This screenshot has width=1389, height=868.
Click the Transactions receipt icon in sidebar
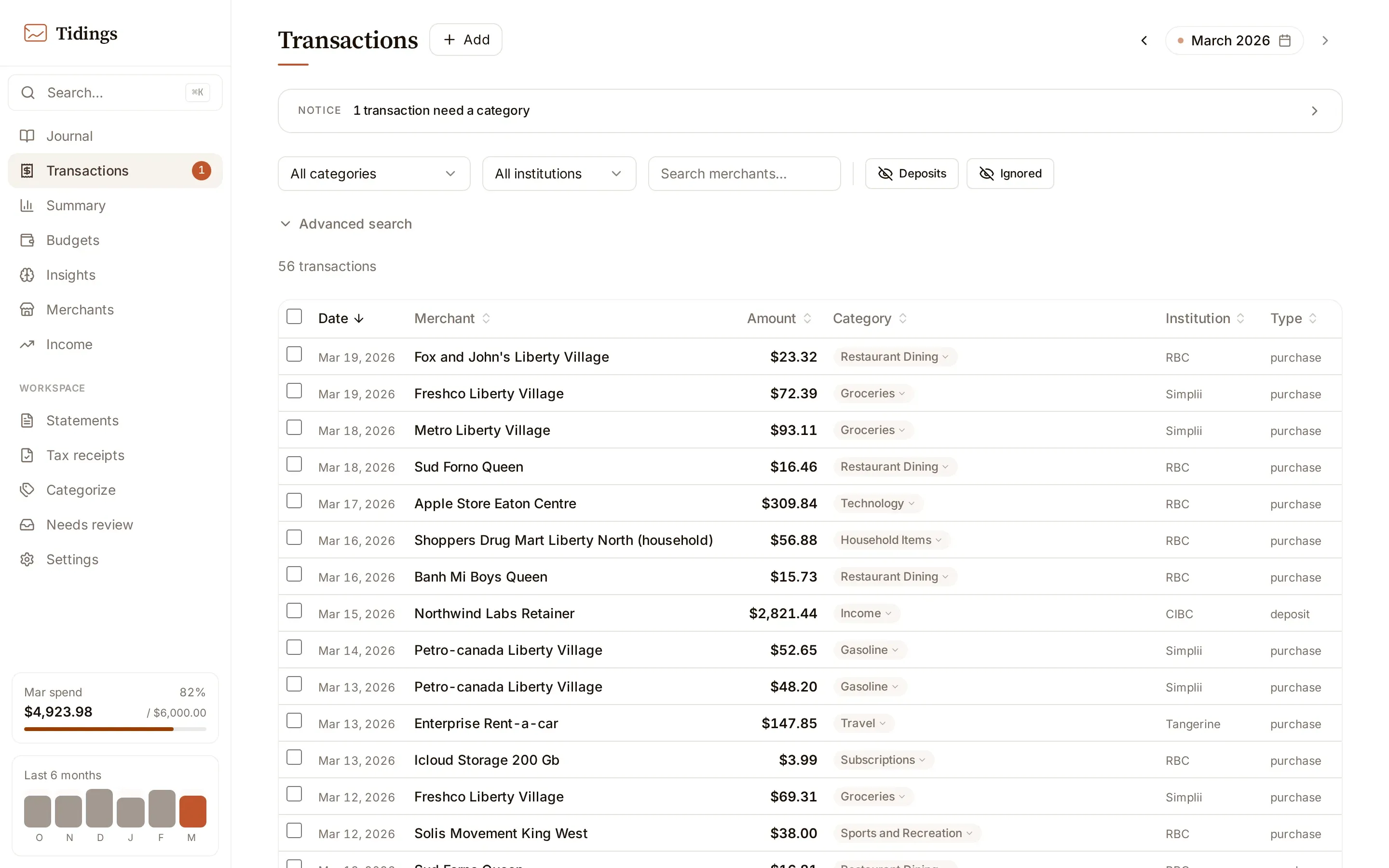(27, 171)
